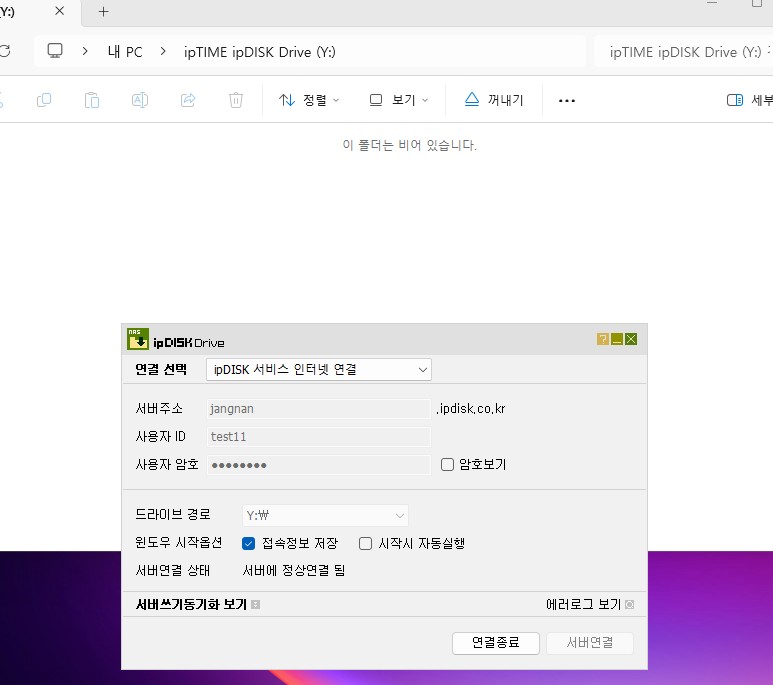Image resolution: width=773 pixels, height=685 pixels.
Task: Open the 연결 선택 dropdown
Action: tap(318, 369)
